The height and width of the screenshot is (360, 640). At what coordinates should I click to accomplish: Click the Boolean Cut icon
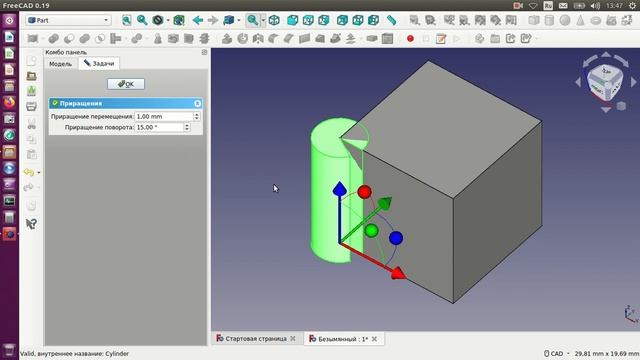click(69, 39)
